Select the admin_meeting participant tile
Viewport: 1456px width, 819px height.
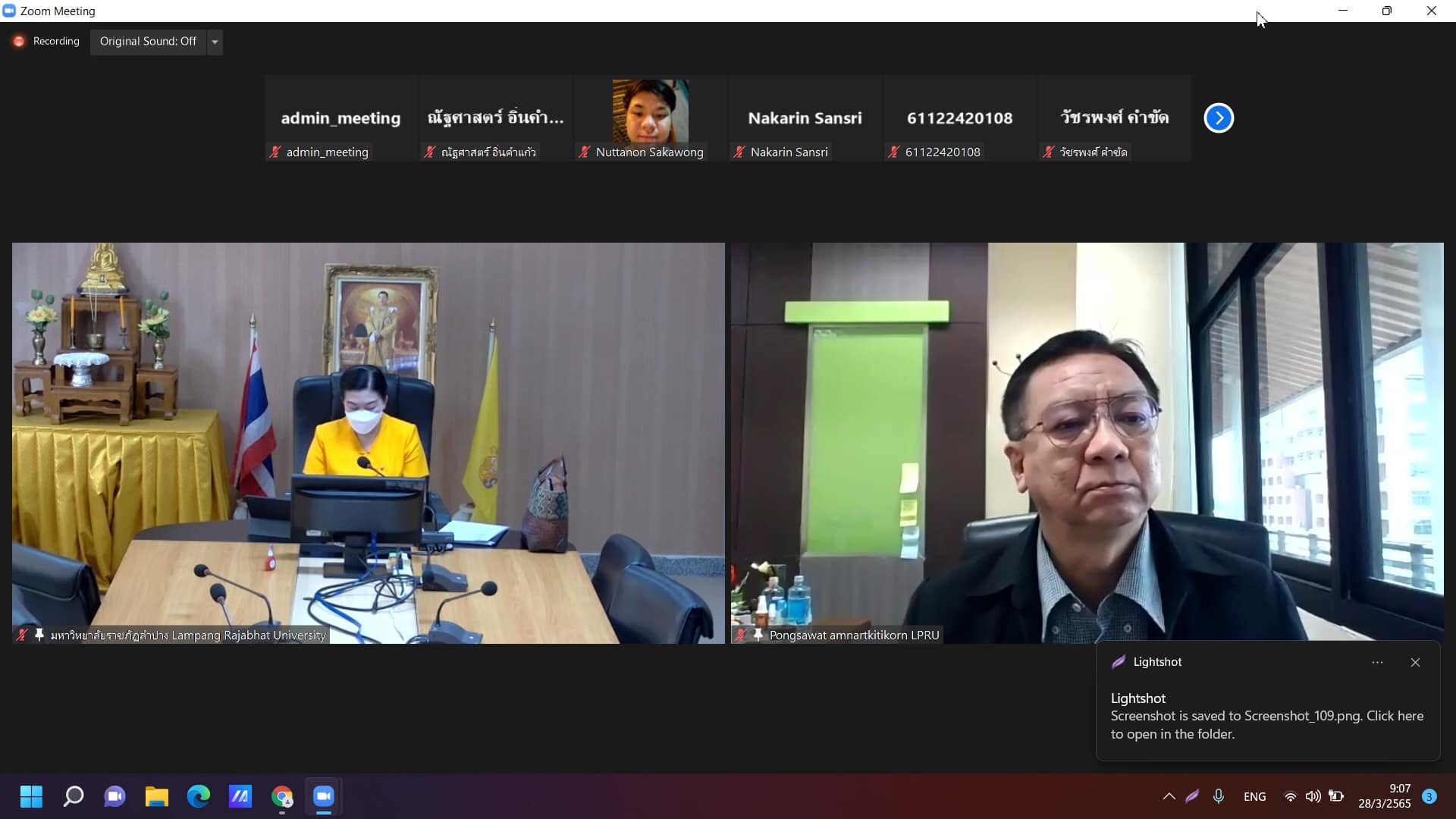[340, 118]
